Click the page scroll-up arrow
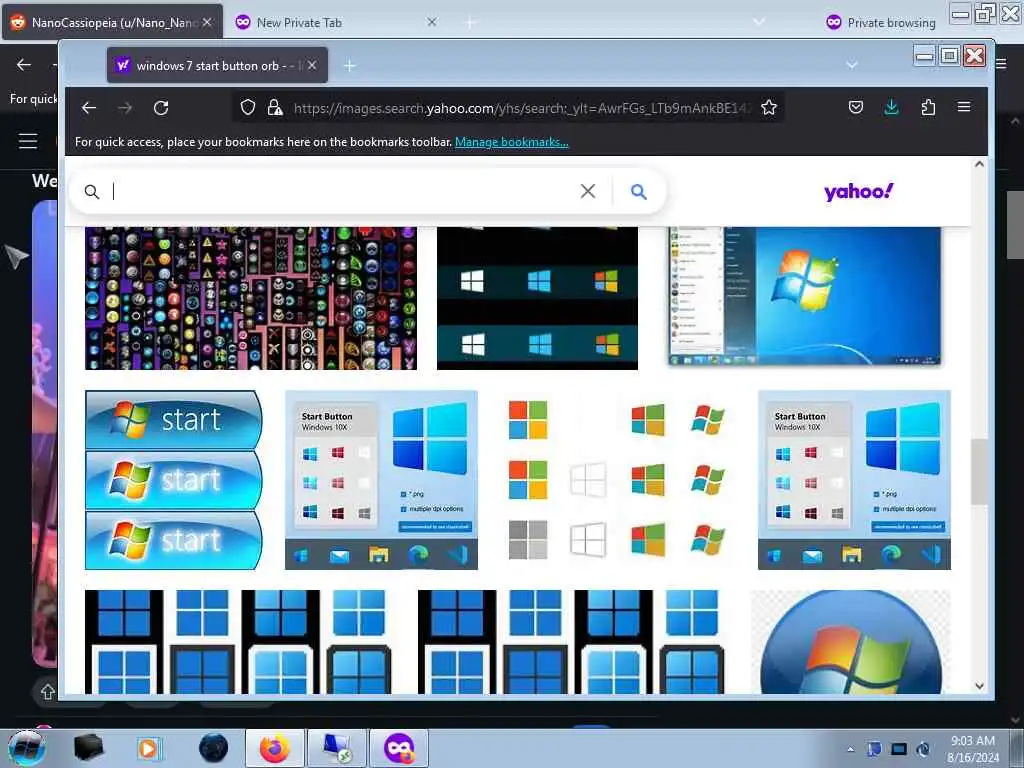The width and height of the screenshot is (1024, 768). pos(979,165)
